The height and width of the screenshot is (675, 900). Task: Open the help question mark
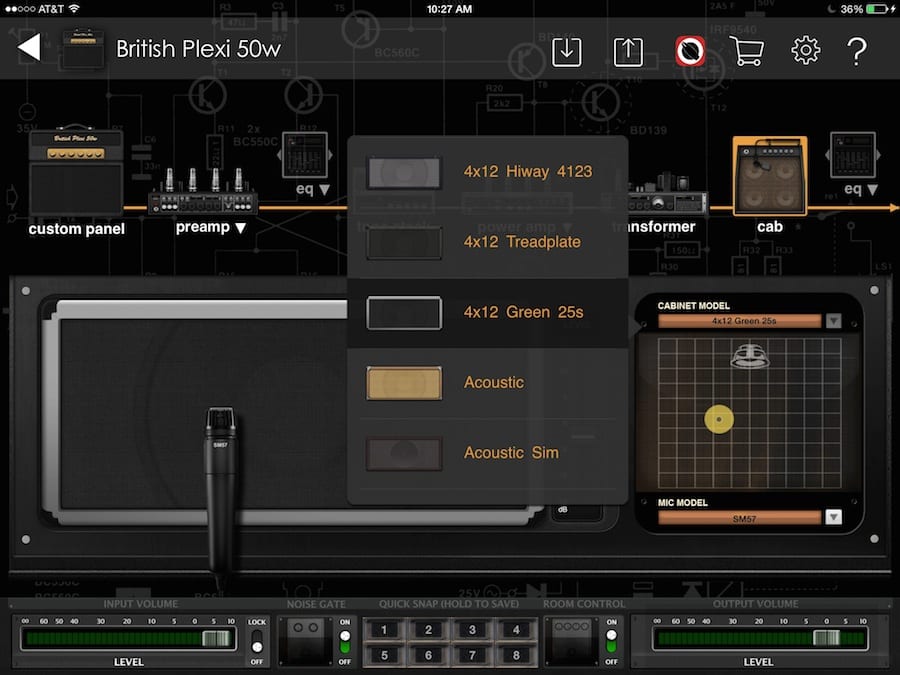(857, 51)
